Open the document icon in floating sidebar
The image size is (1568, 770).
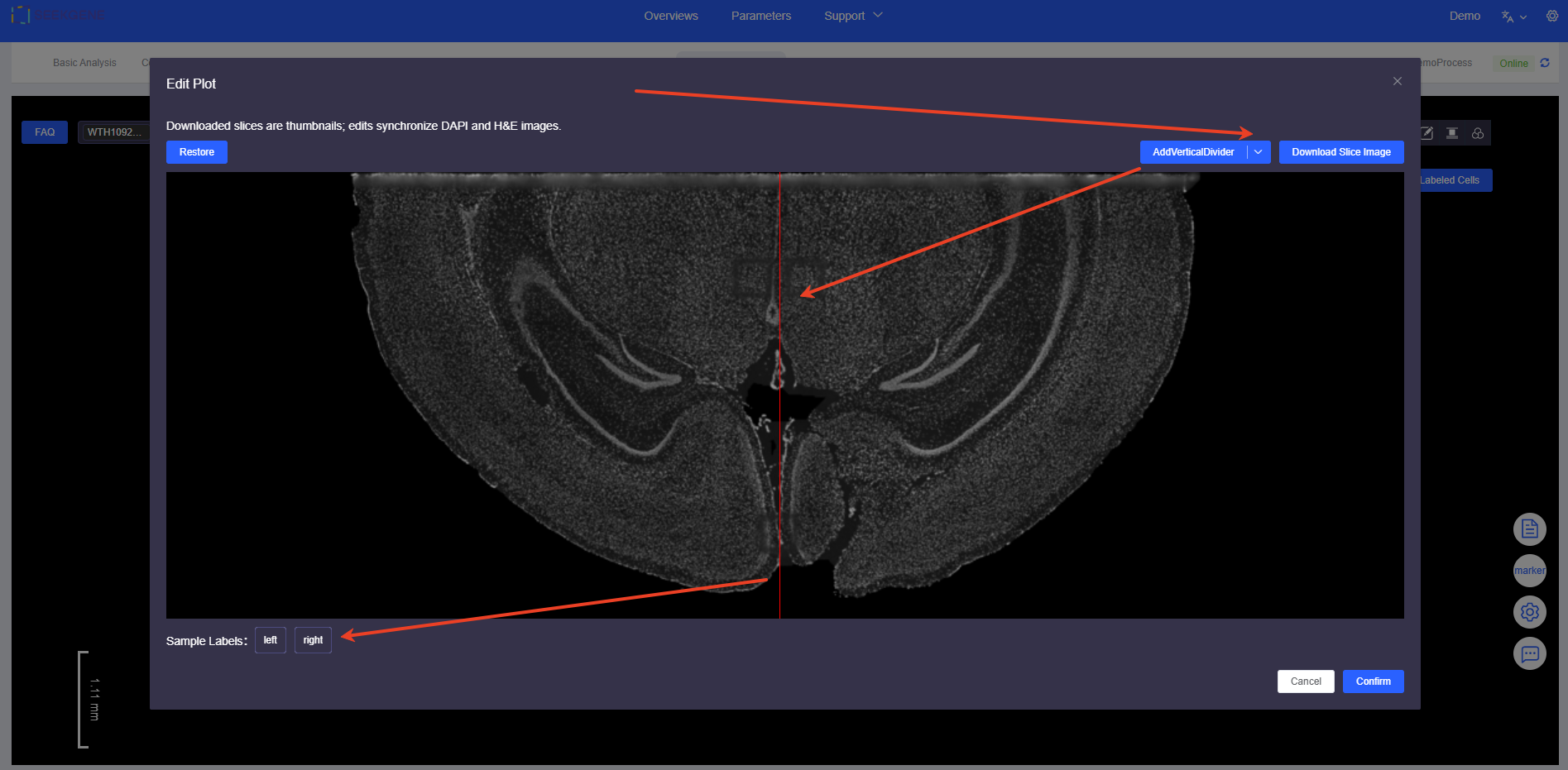(1529, 529)
